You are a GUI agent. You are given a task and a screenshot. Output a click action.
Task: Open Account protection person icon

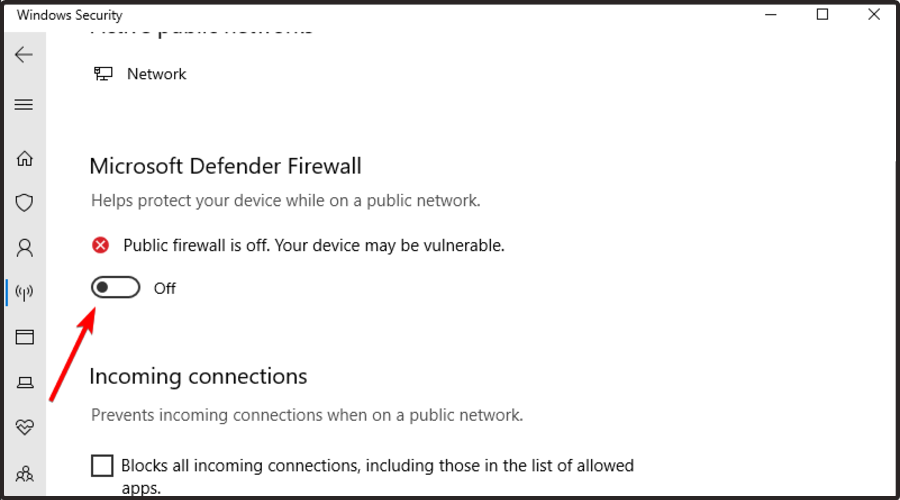[25, 247]
